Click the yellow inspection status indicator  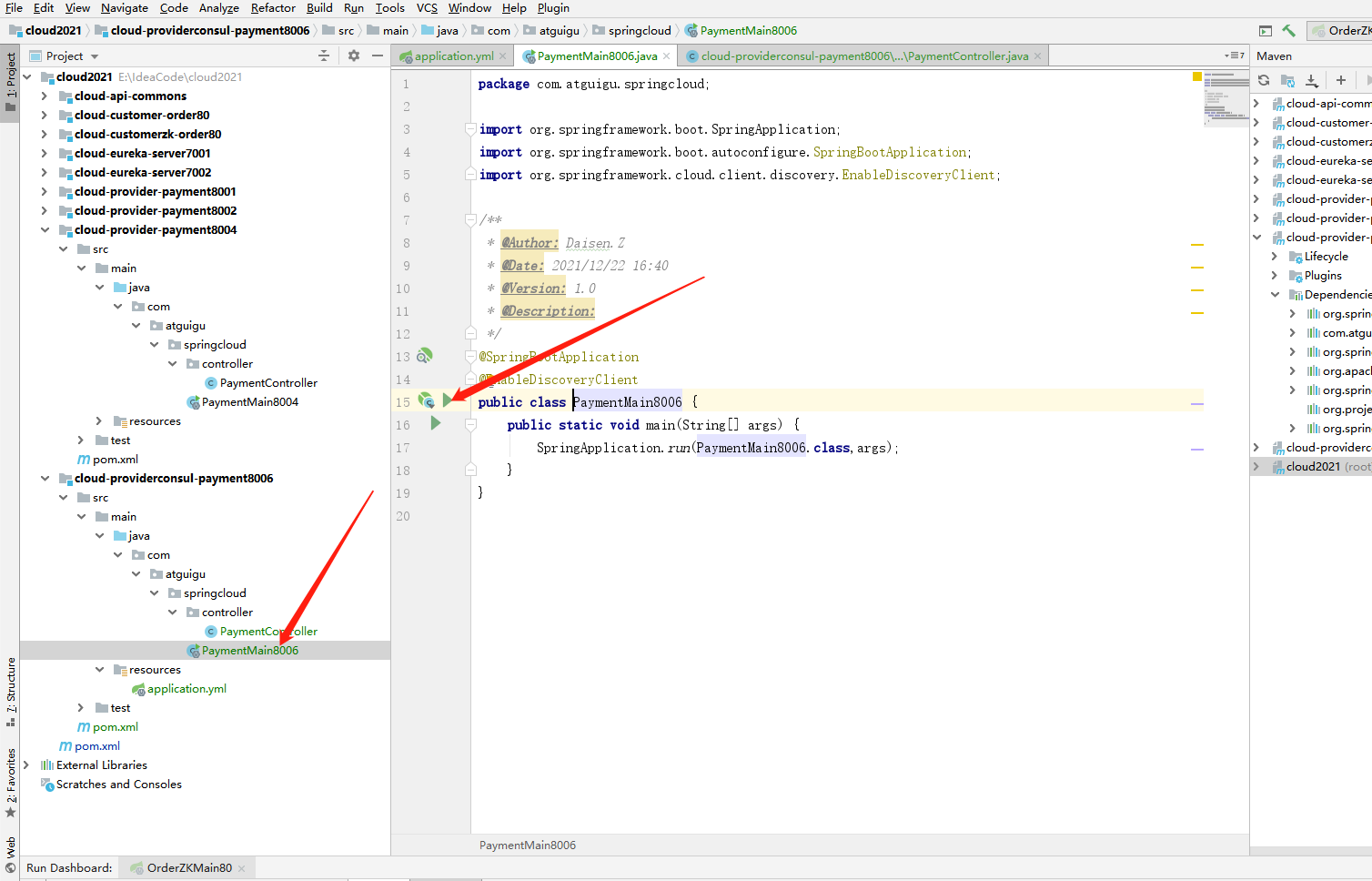click(1197, 76)
